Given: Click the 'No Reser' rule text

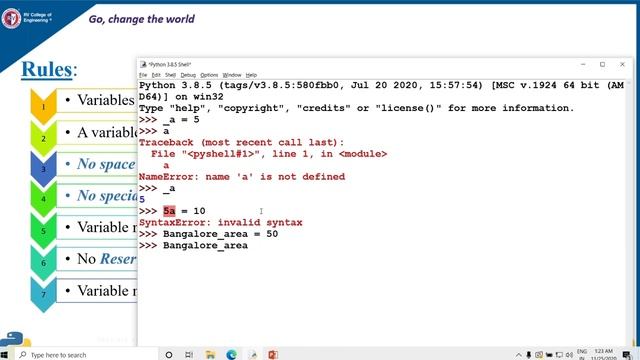Looking at the screenshot, I should point(107,259).
